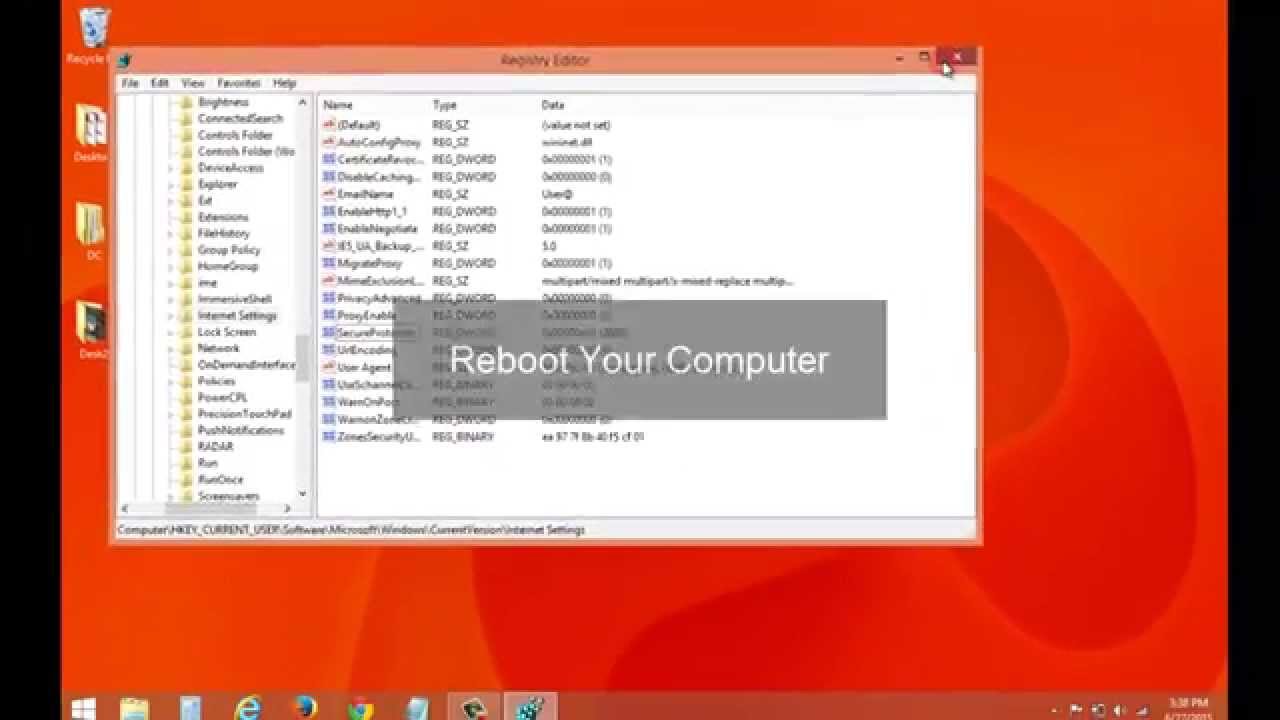
Task: Select the Run key
Action: click(207, 463)
